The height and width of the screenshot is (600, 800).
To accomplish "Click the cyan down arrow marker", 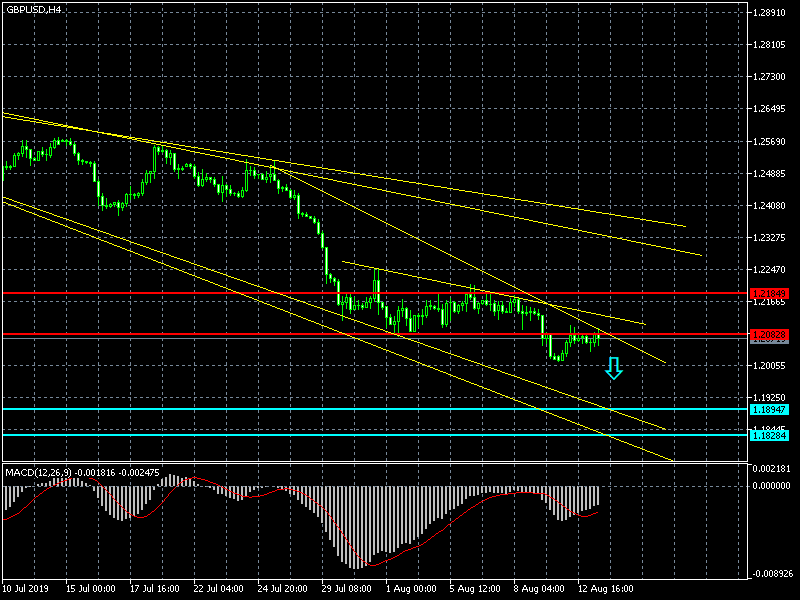I will pos(614,368).
